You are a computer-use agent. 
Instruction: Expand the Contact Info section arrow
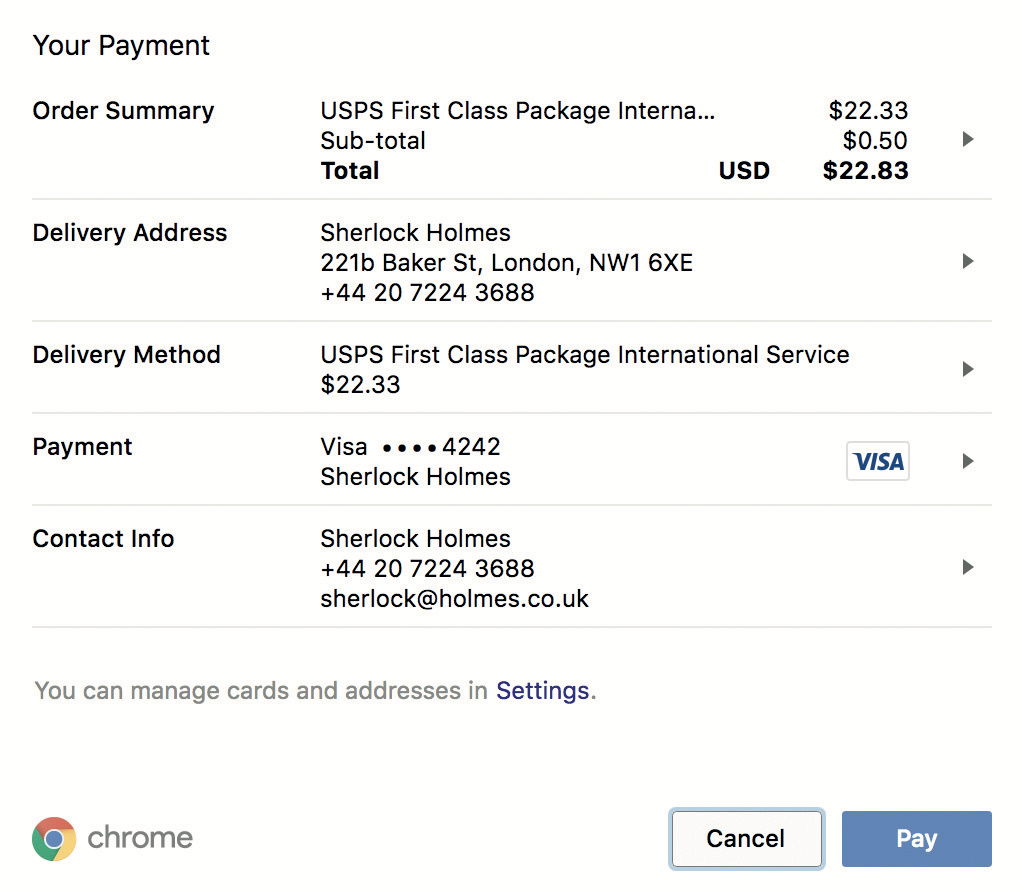967,568
